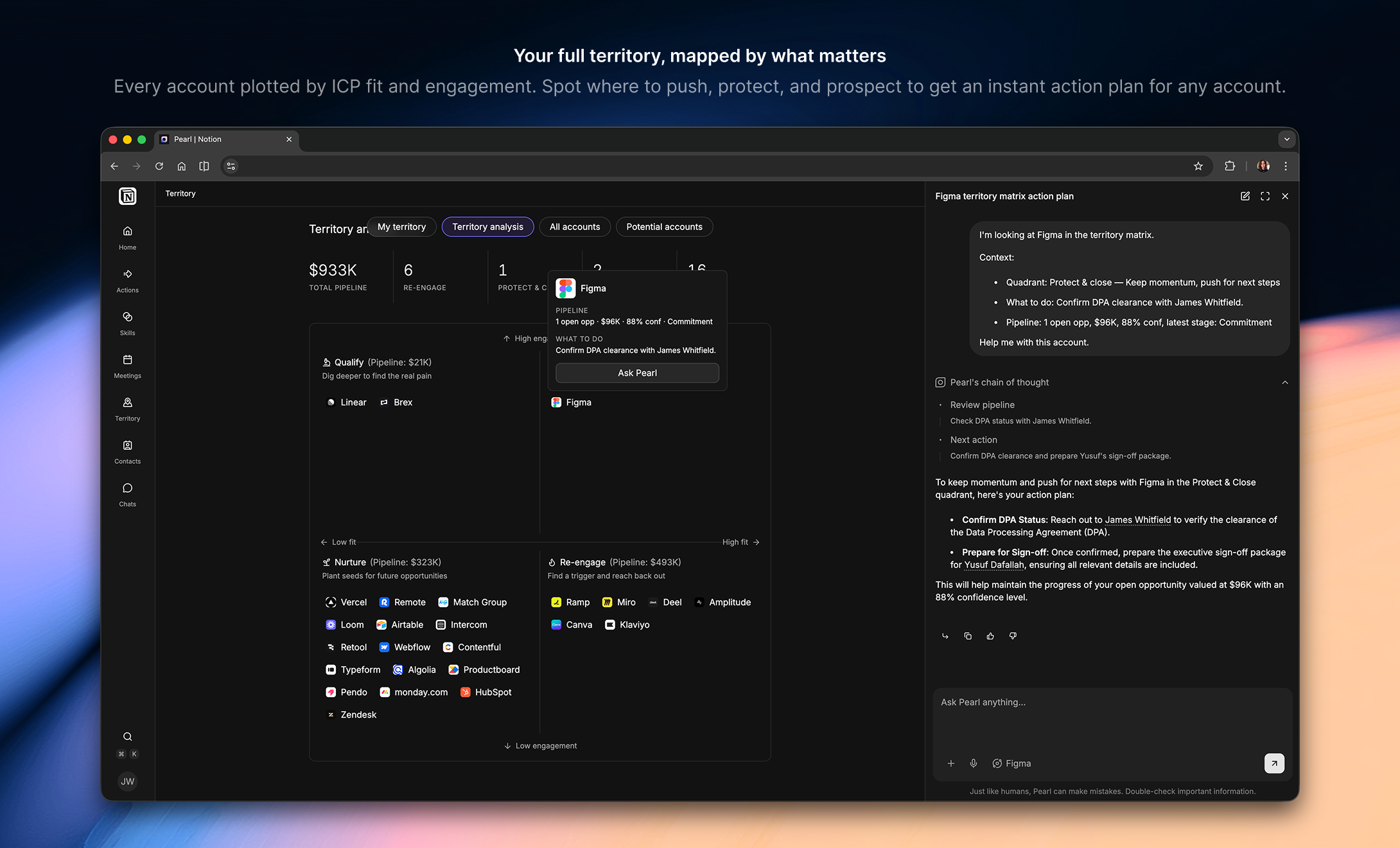The height and width of the screenshot is (848, 1400).
Task: Select the Vercel account
Action: [x=347, y=602]
